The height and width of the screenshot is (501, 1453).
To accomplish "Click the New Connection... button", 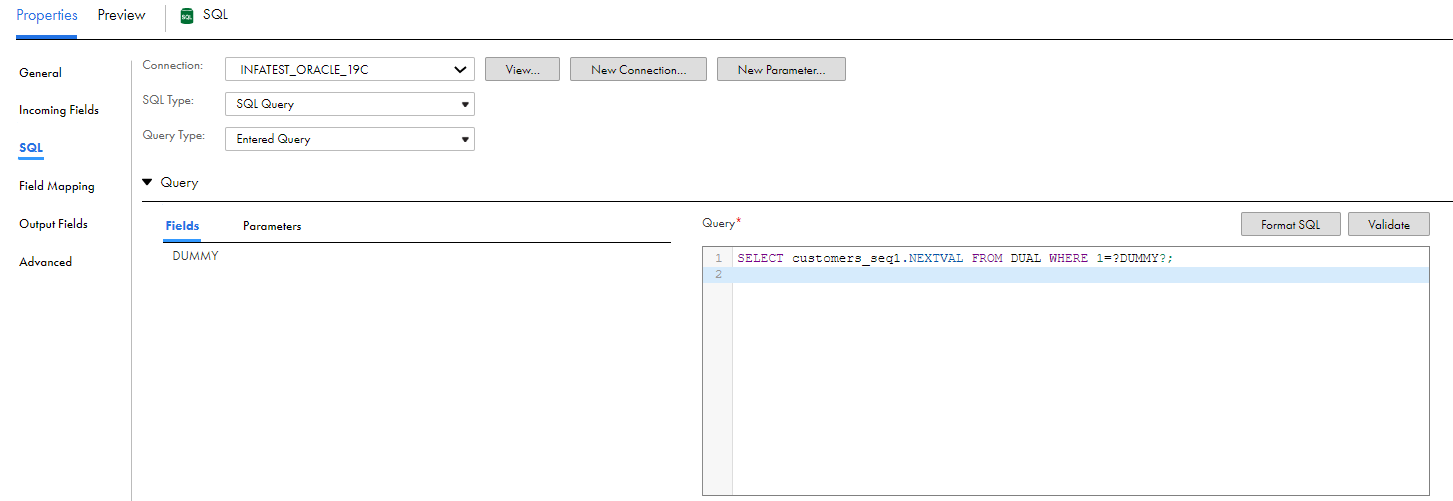I will point(638,70).
